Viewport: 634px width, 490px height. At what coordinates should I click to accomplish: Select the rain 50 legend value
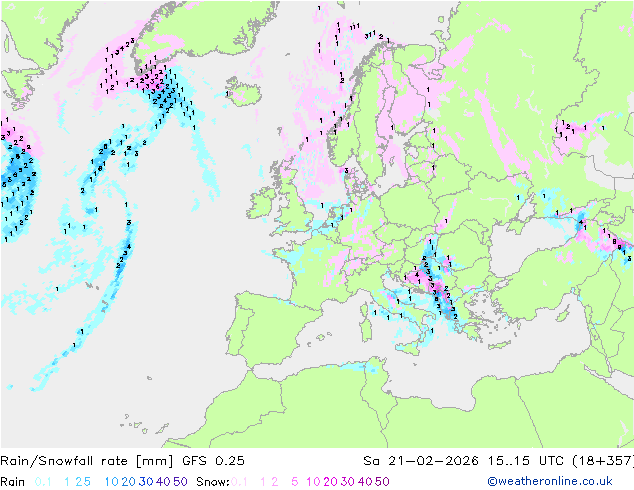[x=180, y=482]
